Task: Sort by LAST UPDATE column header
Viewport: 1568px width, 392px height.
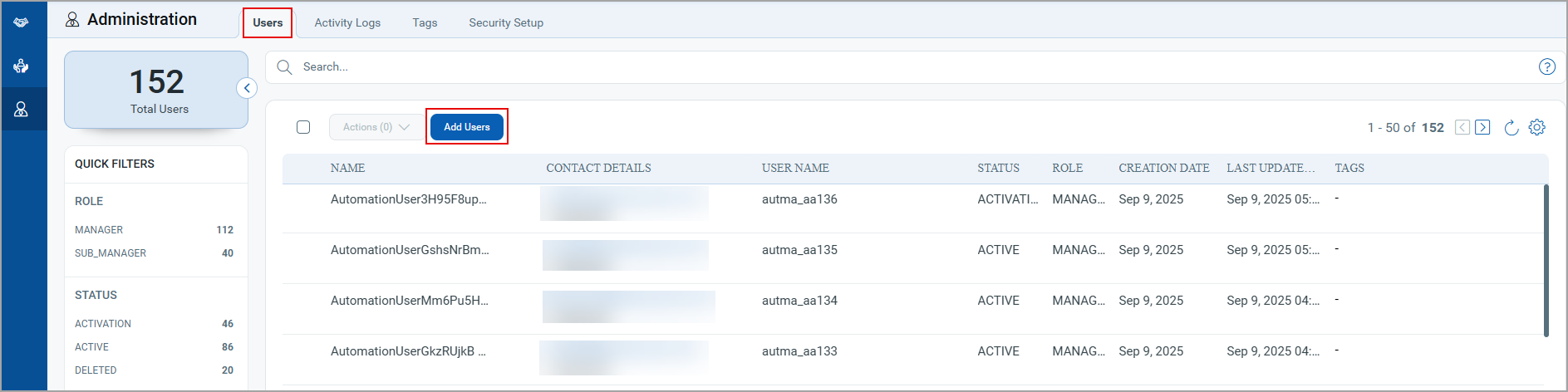Action: click(x=1271, y=168)
